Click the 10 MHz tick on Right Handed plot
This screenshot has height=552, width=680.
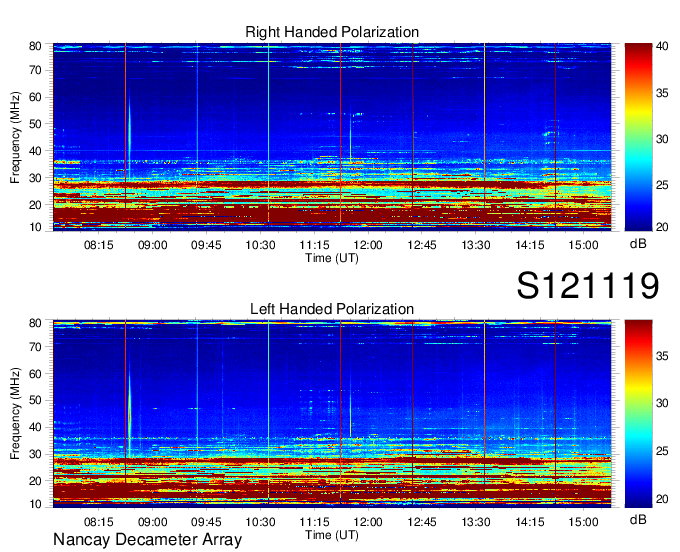pos(36,227)
